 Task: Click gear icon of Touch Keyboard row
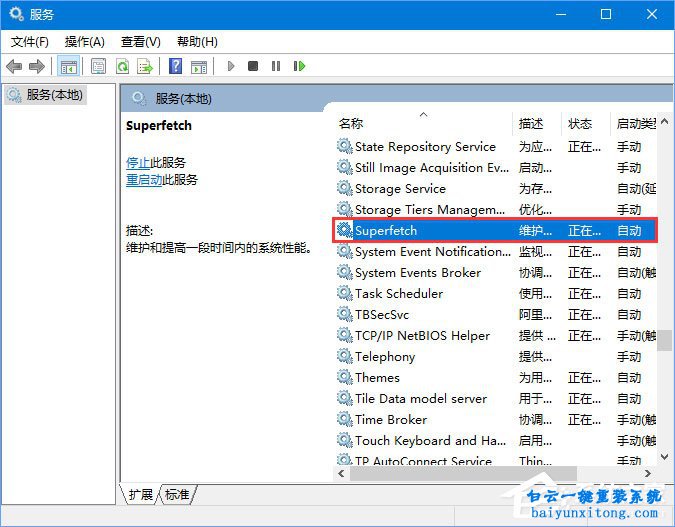[344, 440]
